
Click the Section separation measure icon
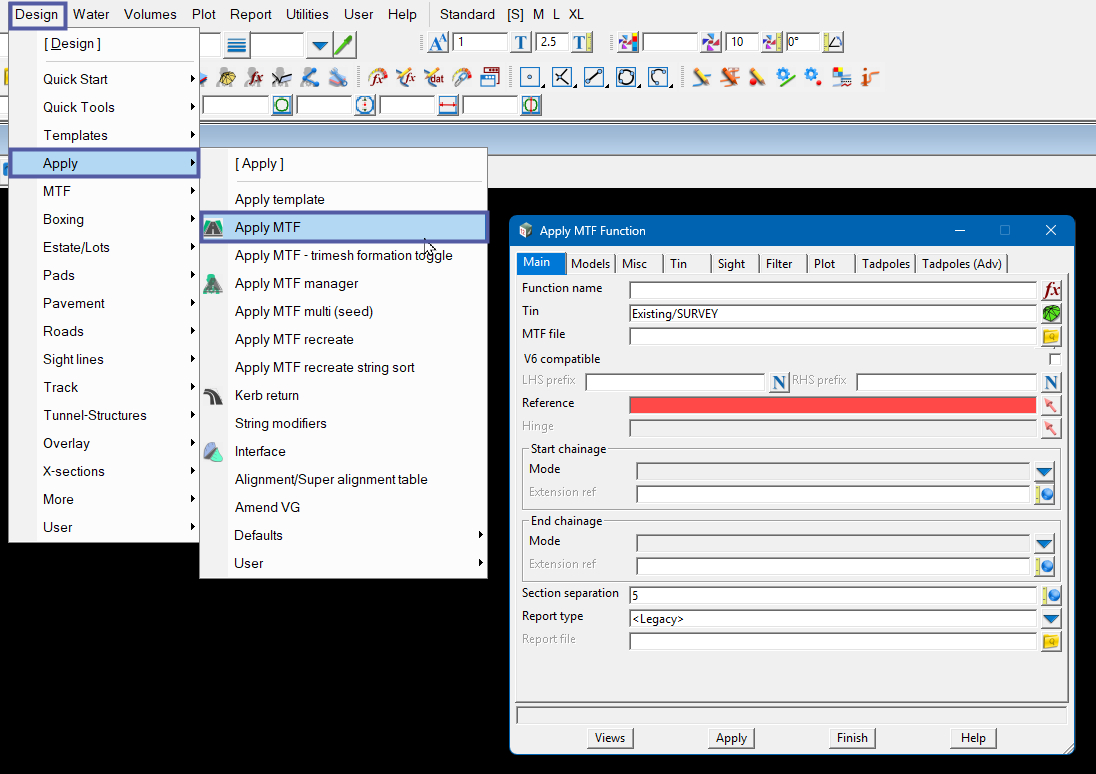[1050, 596]
